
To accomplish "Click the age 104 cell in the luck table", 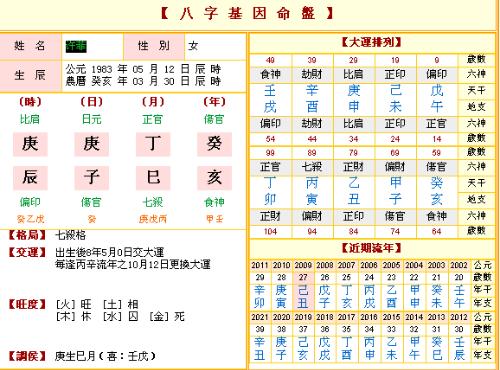I will (270, 232).
